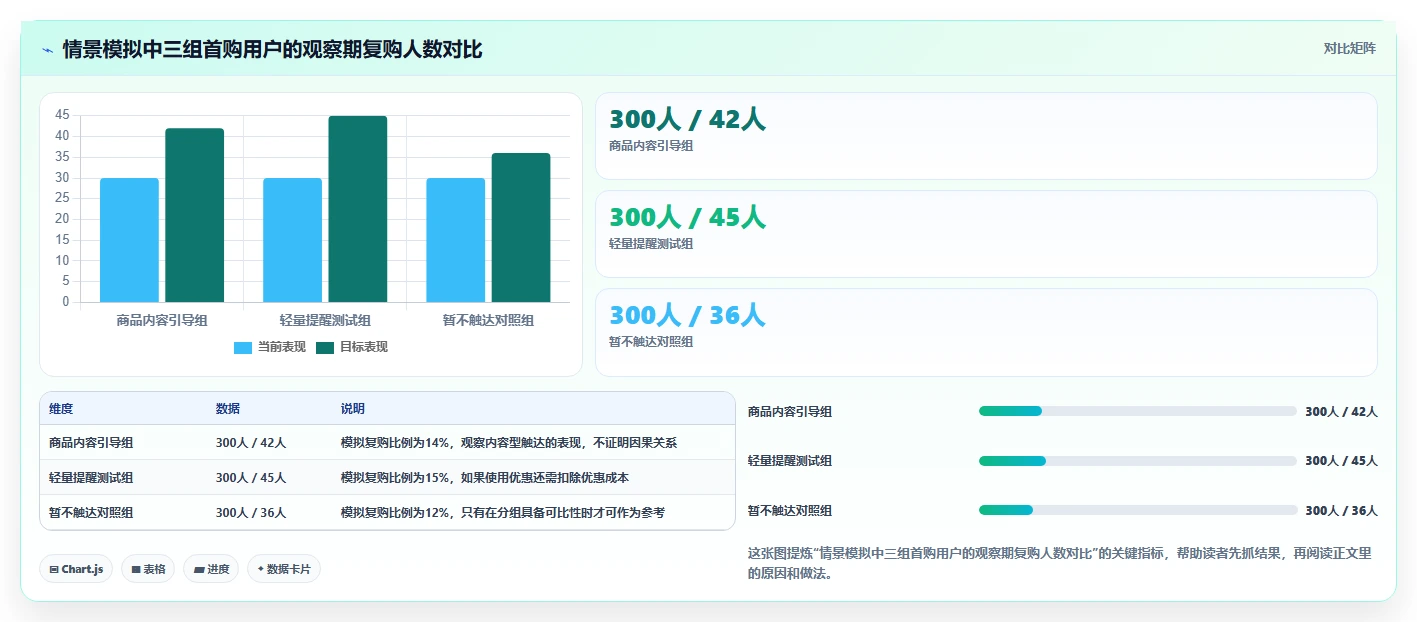Screen dimensions: 1417x622
Task: Click 暂不触达对照组 cell in the table
Action: coord(91,512)
